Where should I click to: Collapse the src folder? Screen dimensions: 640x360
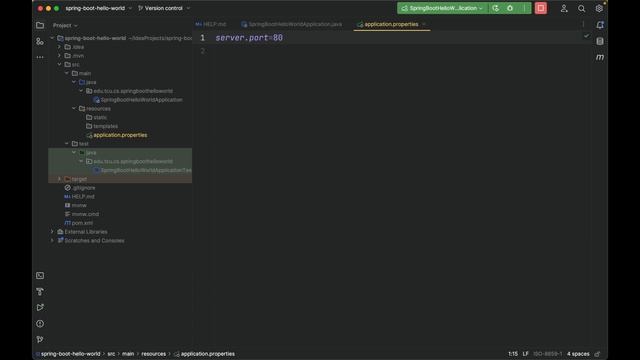[59, 64]
